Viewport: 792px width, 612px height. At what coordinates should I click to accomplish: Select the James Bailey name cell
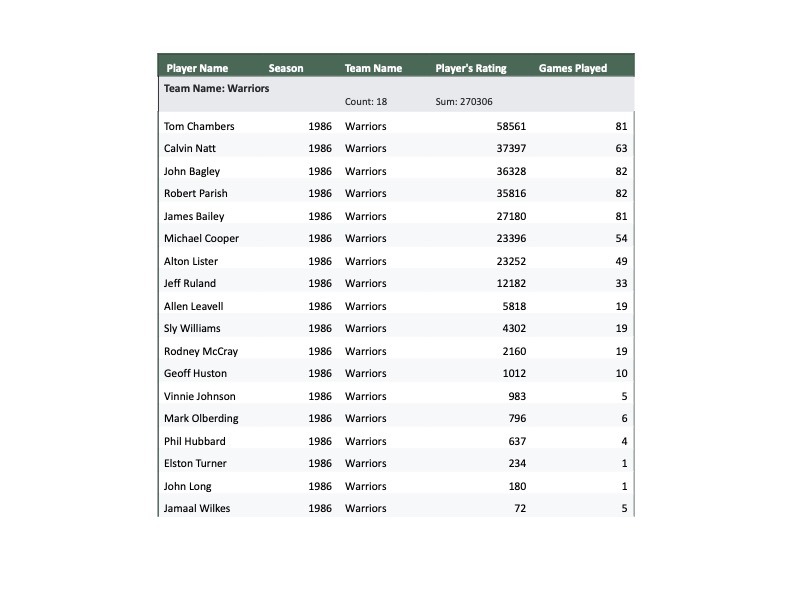pos(194,216)
